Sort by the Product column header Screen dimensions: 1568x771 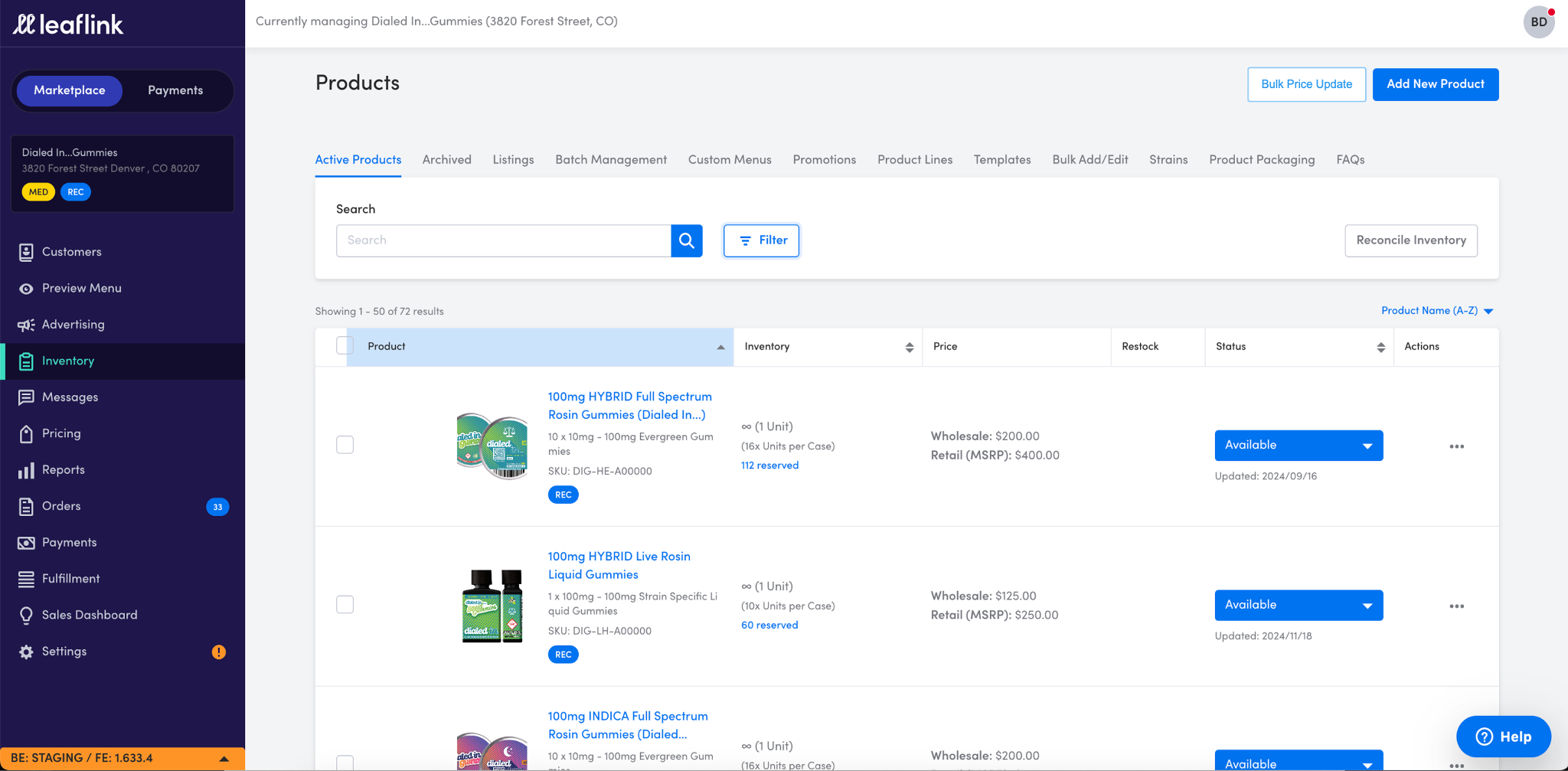pos(540,347)
